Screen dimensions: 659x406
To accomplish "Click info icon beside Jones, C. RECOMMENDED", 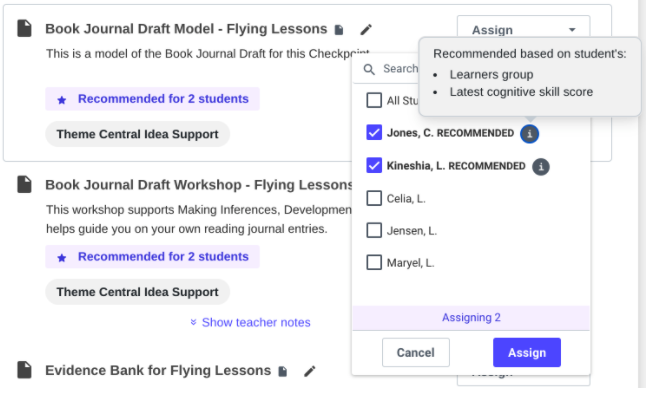I will (530, 133).
